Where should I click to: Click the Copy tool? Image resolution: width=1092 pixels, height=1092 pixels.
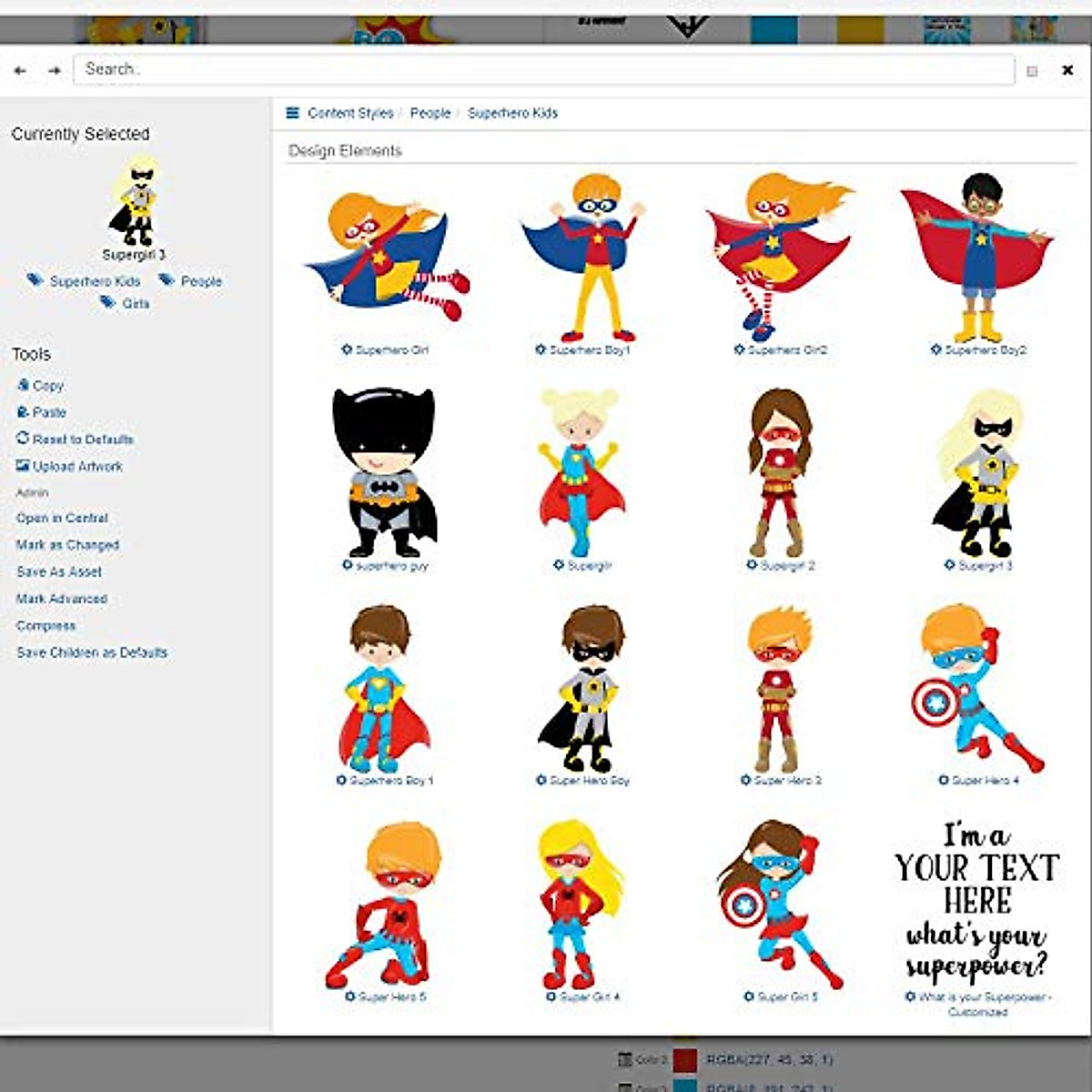[47, 386]
